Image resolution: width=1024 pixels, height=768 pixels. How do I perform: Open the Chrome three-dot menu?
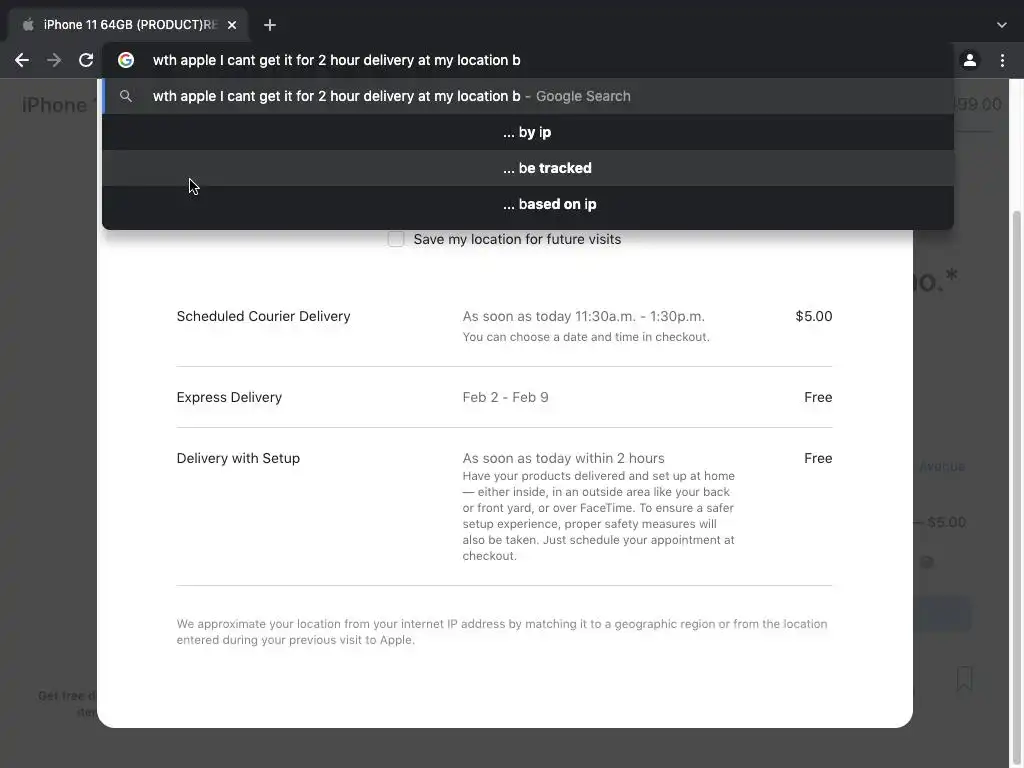(1002, 60)
